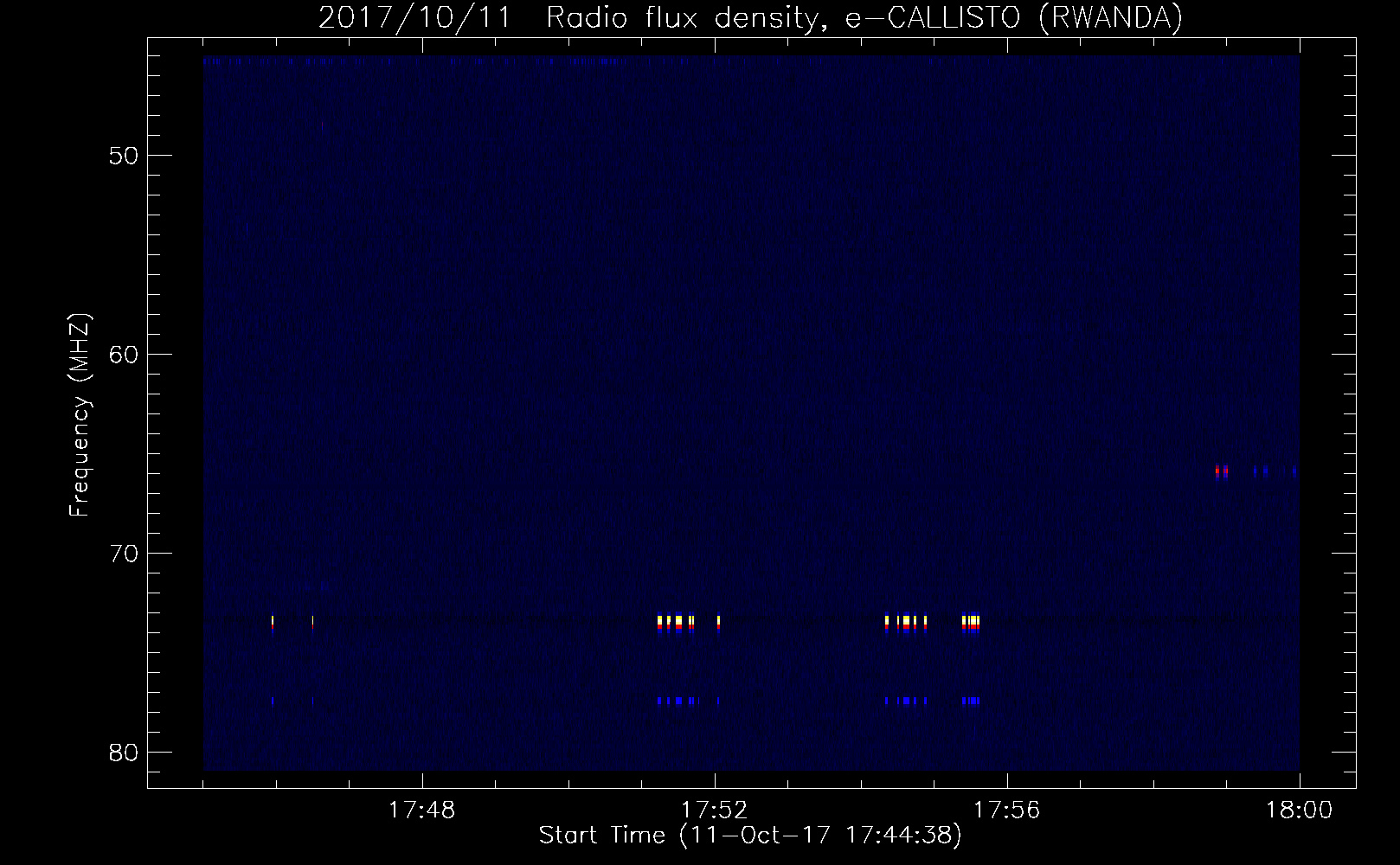Click the 60 frequency tick label
The width and height of the screenshot is (1400, 865).
(x=125, y=356)
